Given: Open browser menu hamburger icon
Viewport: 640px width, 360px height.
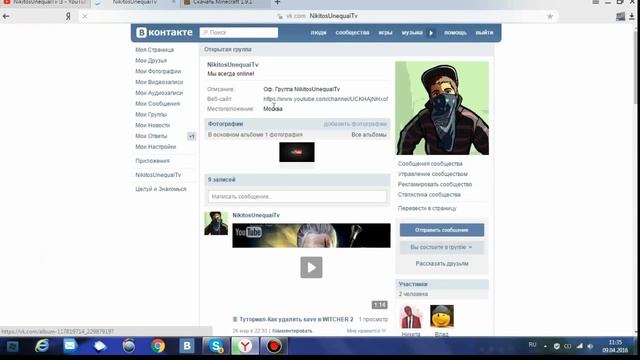Looking at the screenshot, I should pyautogui.click(x=596, y=2).
